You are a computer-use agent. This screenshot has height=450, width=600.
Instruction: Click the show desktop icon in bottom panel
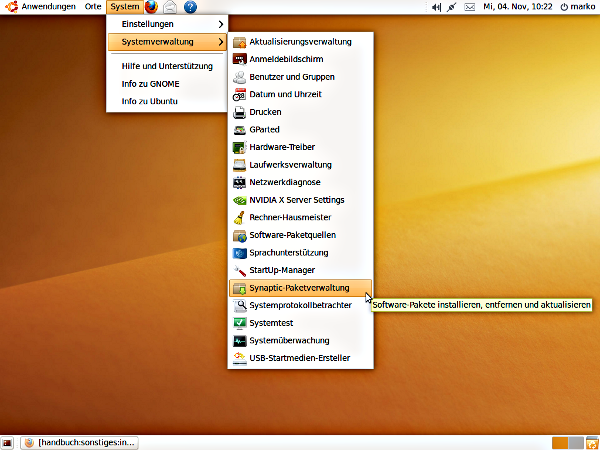tap(7, 443)
